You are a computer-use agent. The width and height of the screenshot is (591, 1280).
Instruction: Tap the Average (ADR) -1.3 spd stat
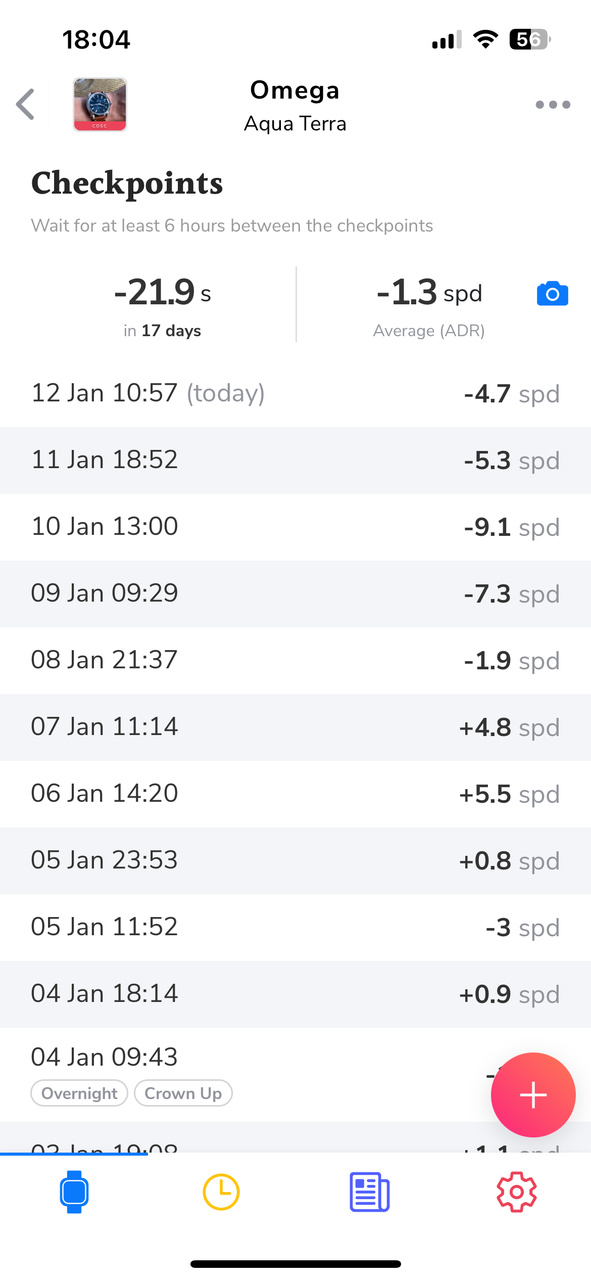point(429,305)
